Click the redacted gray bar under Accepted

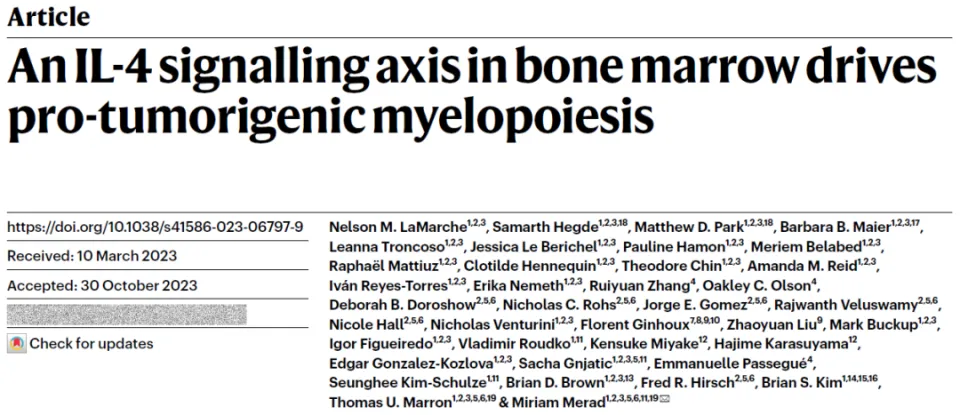pyautogui.click(x=127, y=314)
